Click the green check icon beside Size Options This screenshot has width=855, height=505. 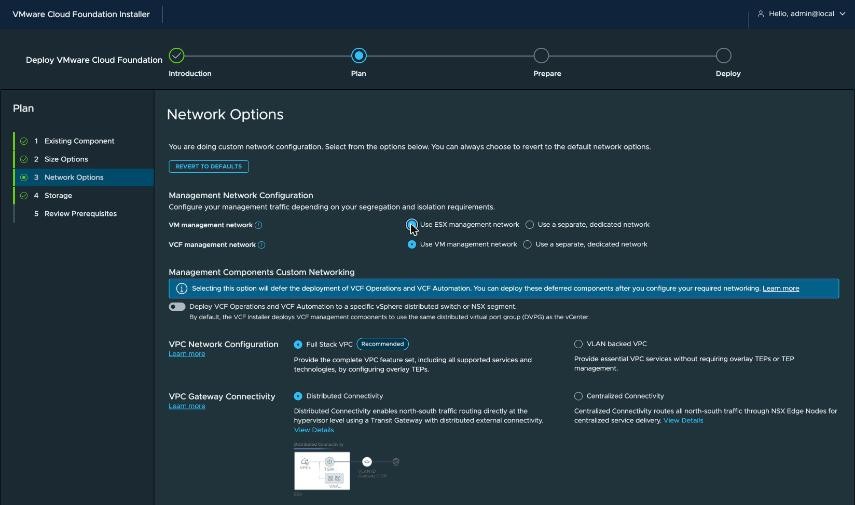(x=23, y=159)
